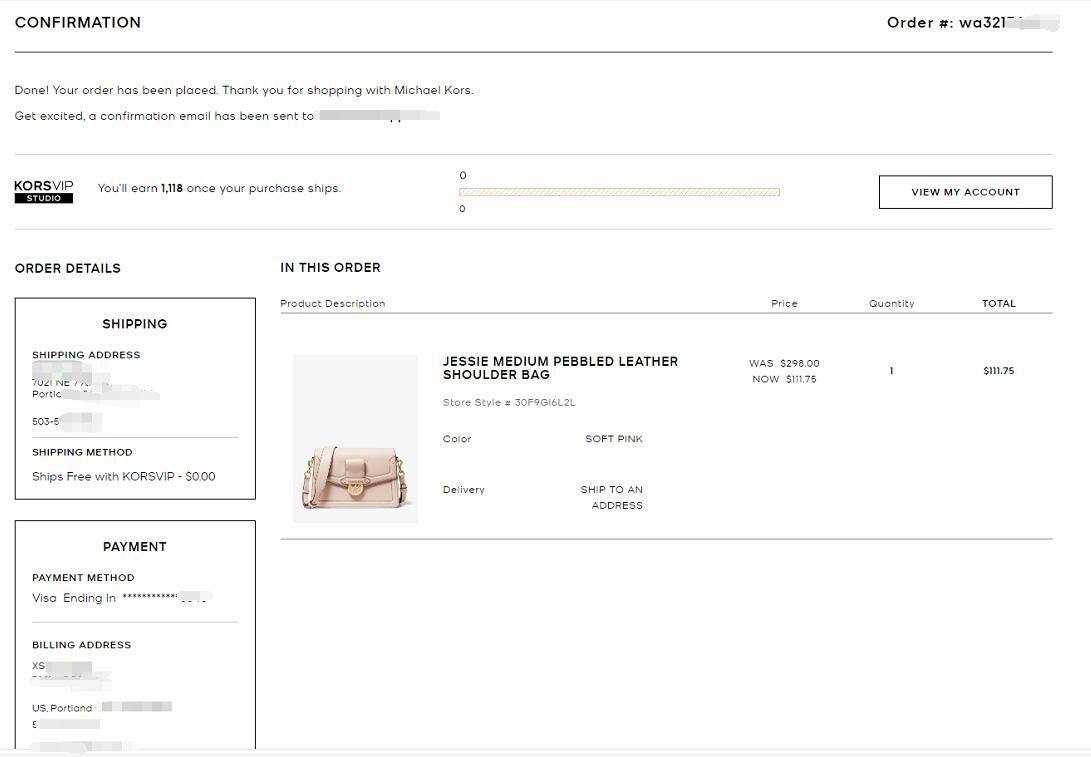Click the Jessie Medium Pebbled Leather Shoulder Bag title
The width and height of the screenshot is (1091, 757).
point(560,368)
